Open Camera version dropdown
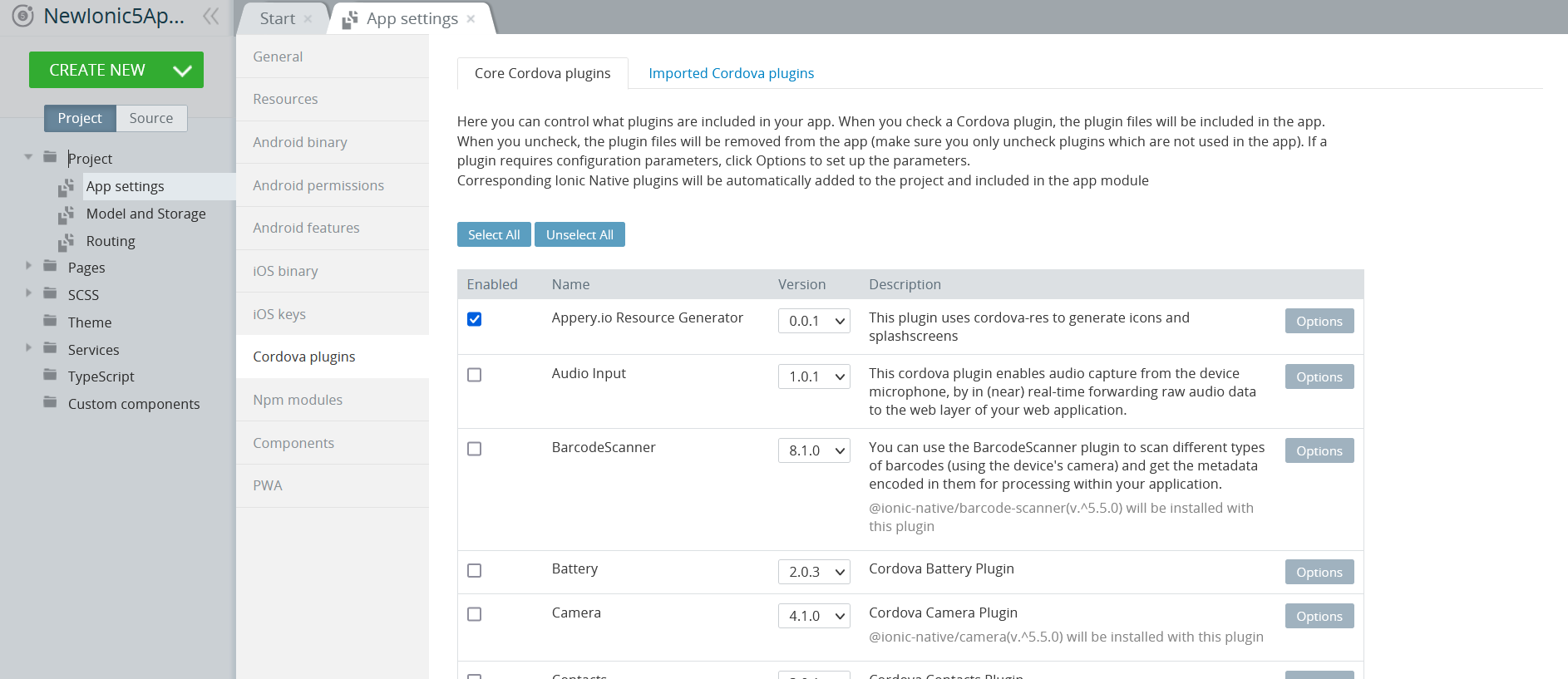The image size is (1568, 679). pyautogui.click(x=814, y=616)
